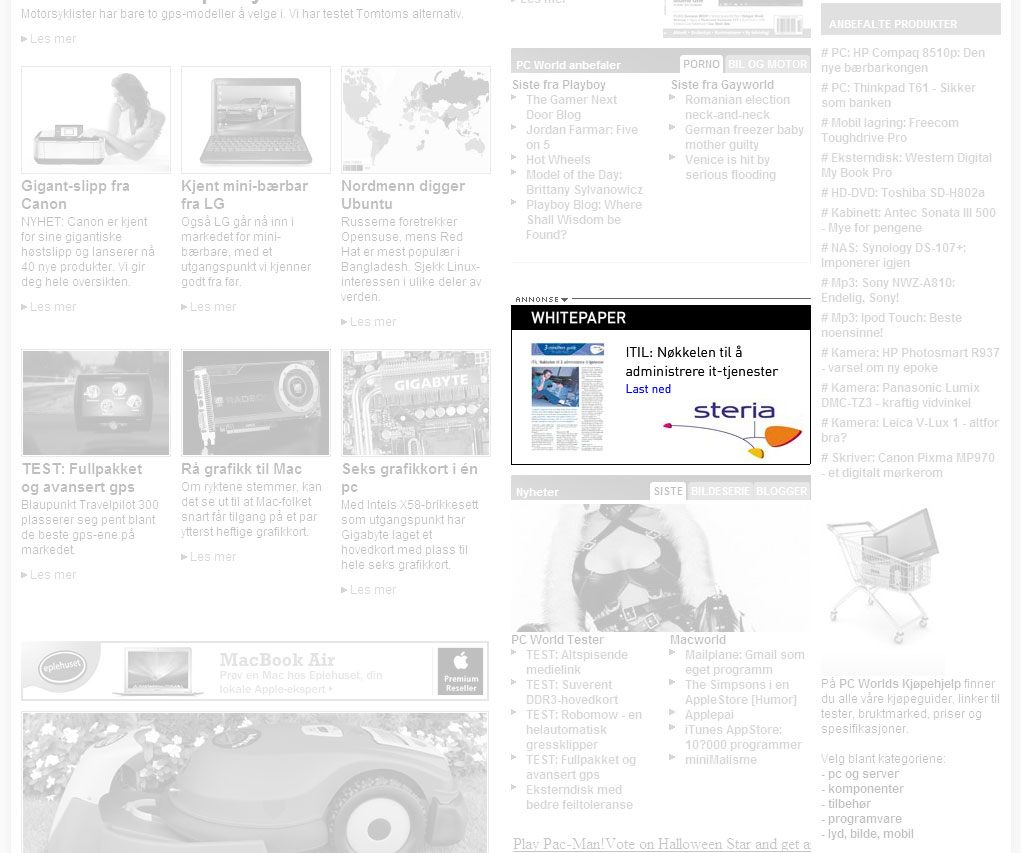Screen dimensions: 1021x853
Task: Open 'Romanian election neck-and-neck' link
Action: [x=737, y=107]
